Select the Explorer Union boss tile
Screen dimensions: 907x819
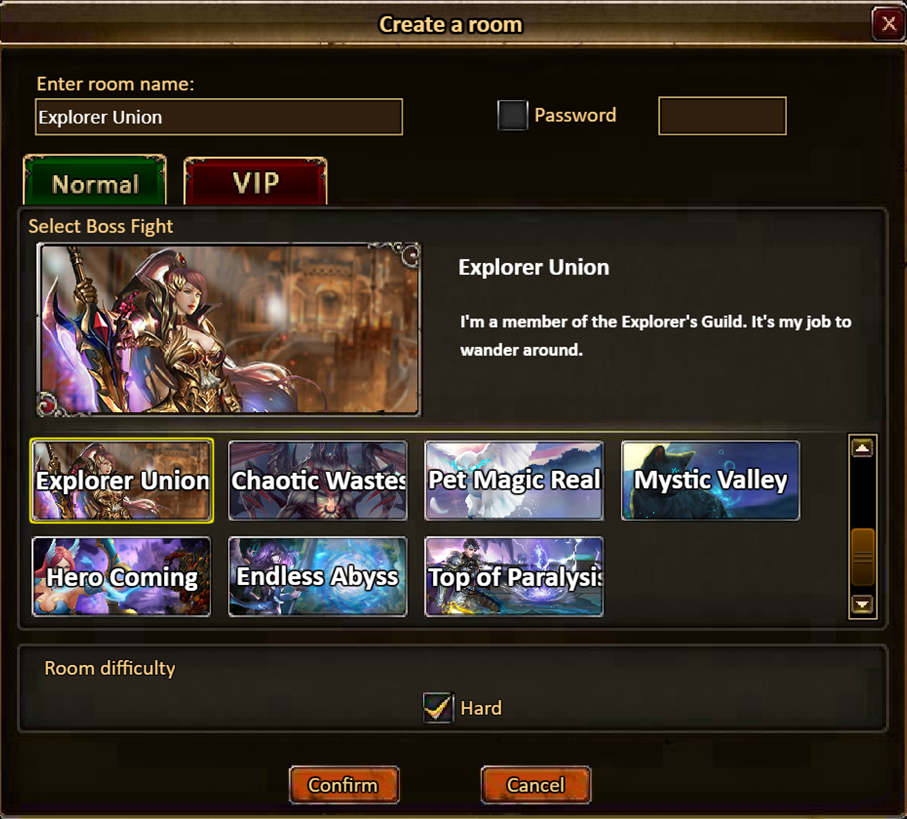(x=121, y=481)
